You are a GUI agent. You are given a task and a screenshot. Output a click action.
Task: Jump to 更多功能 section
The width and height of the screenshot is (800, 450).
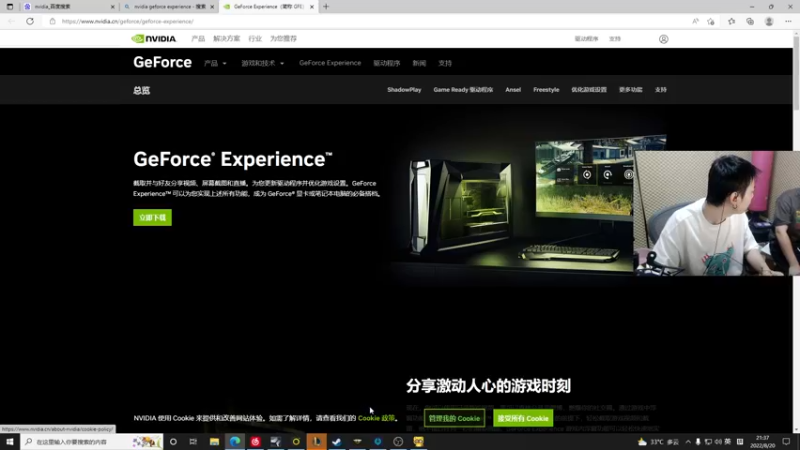pyautogui.click(x=631, y=90)
